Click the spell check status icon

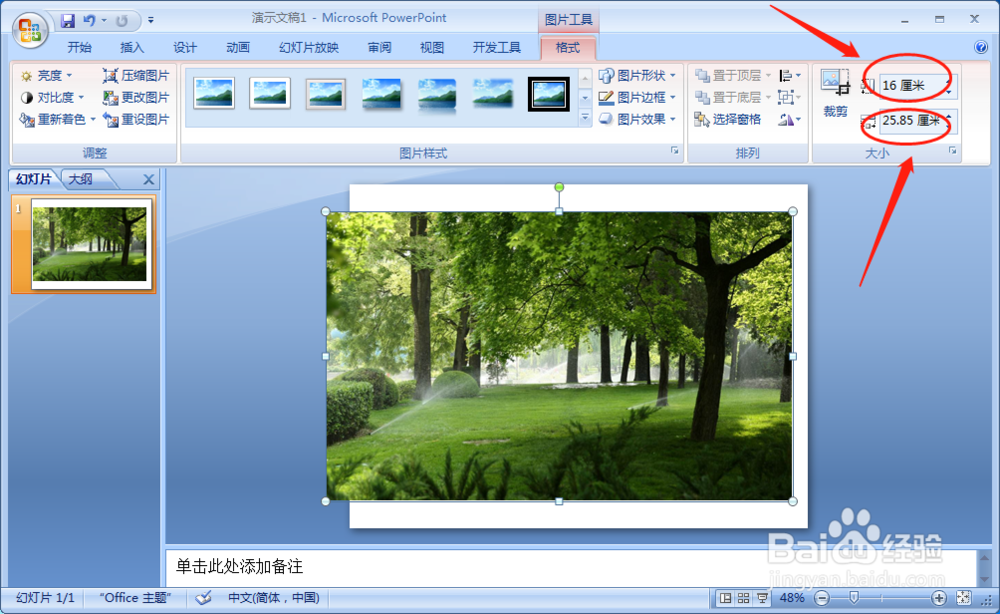click(203, 598)
